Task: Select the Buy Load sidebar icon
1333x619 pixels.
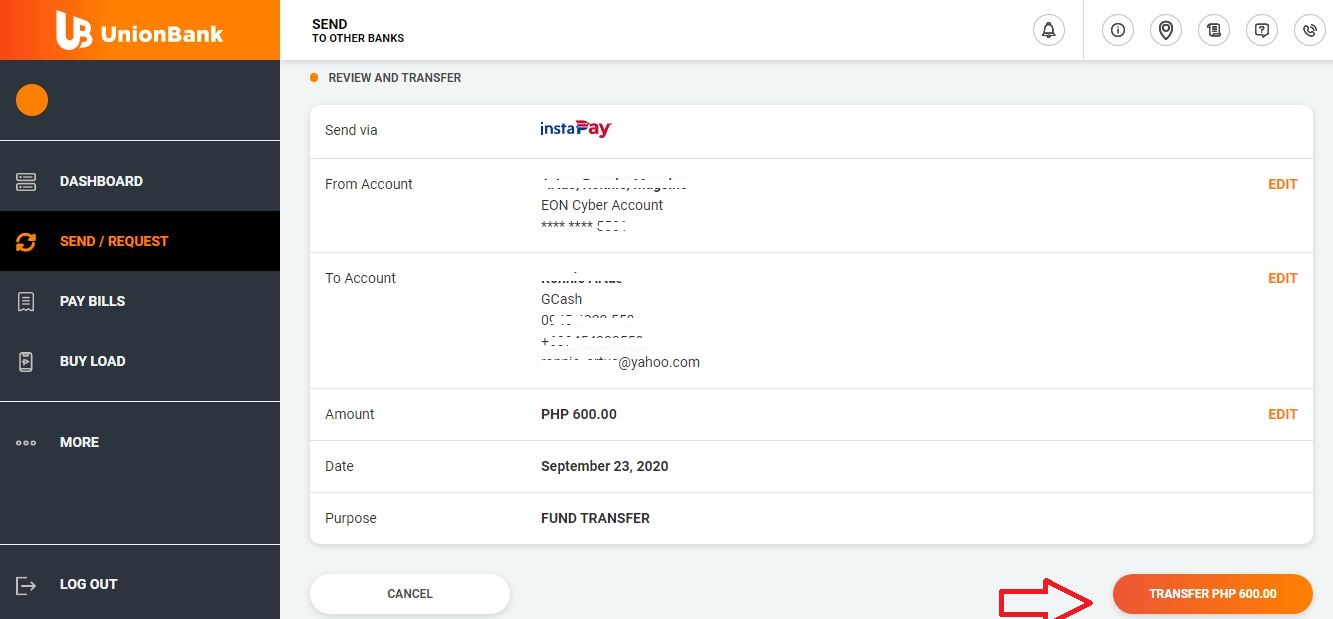Action: 25,361
